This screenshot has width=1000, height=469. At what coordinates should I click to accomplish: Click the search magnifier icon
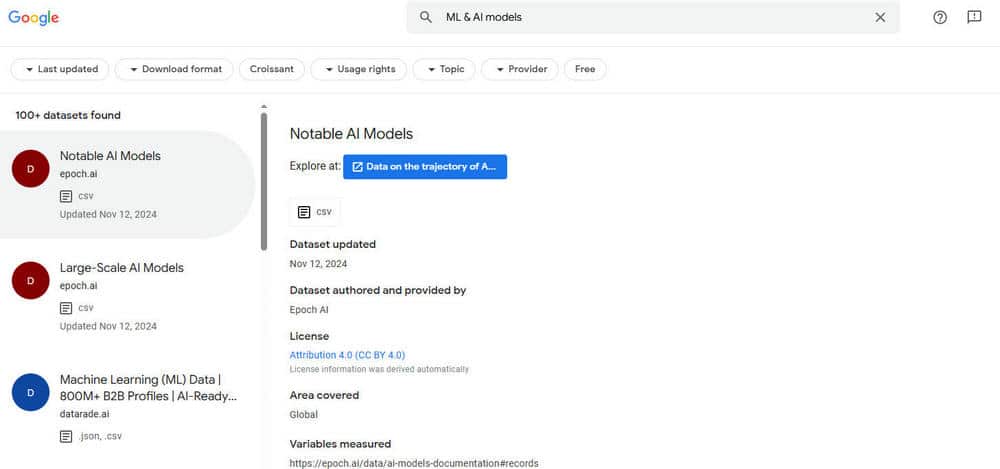426,17
